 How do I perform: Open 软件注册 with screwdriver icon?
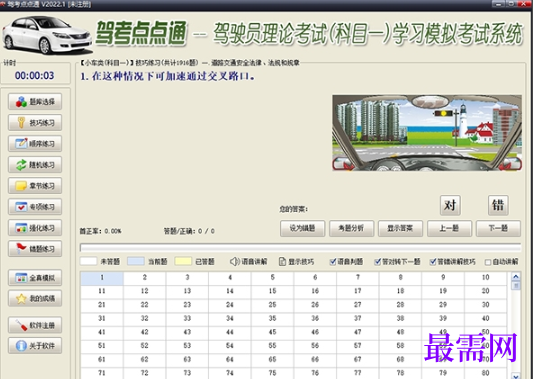(35, 325)
